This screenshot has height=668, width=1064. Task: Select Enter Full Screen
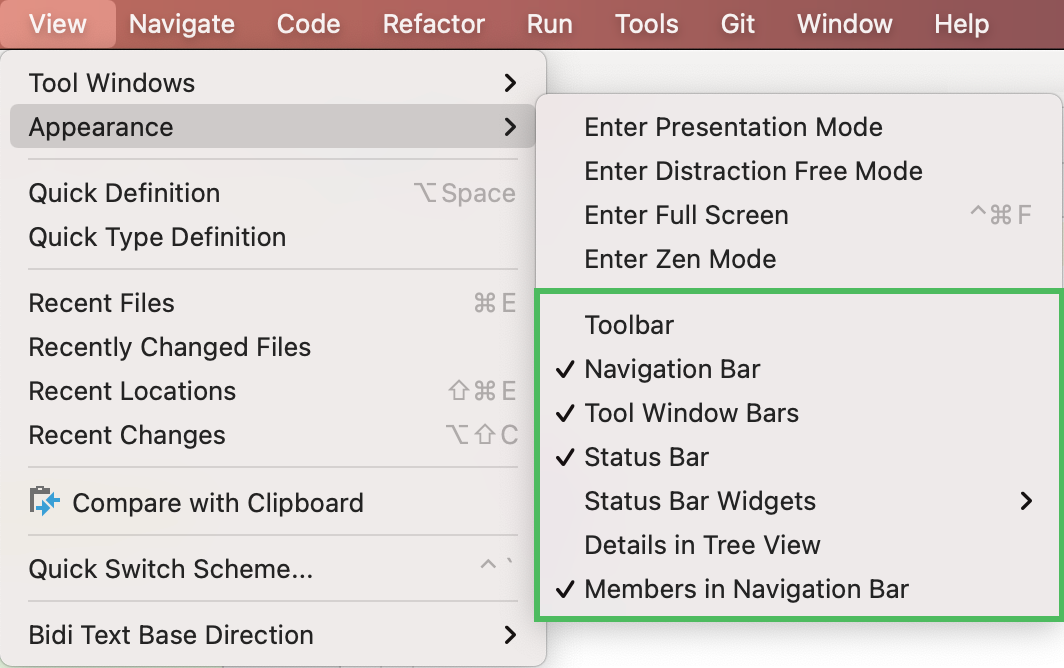click(686, 215)
